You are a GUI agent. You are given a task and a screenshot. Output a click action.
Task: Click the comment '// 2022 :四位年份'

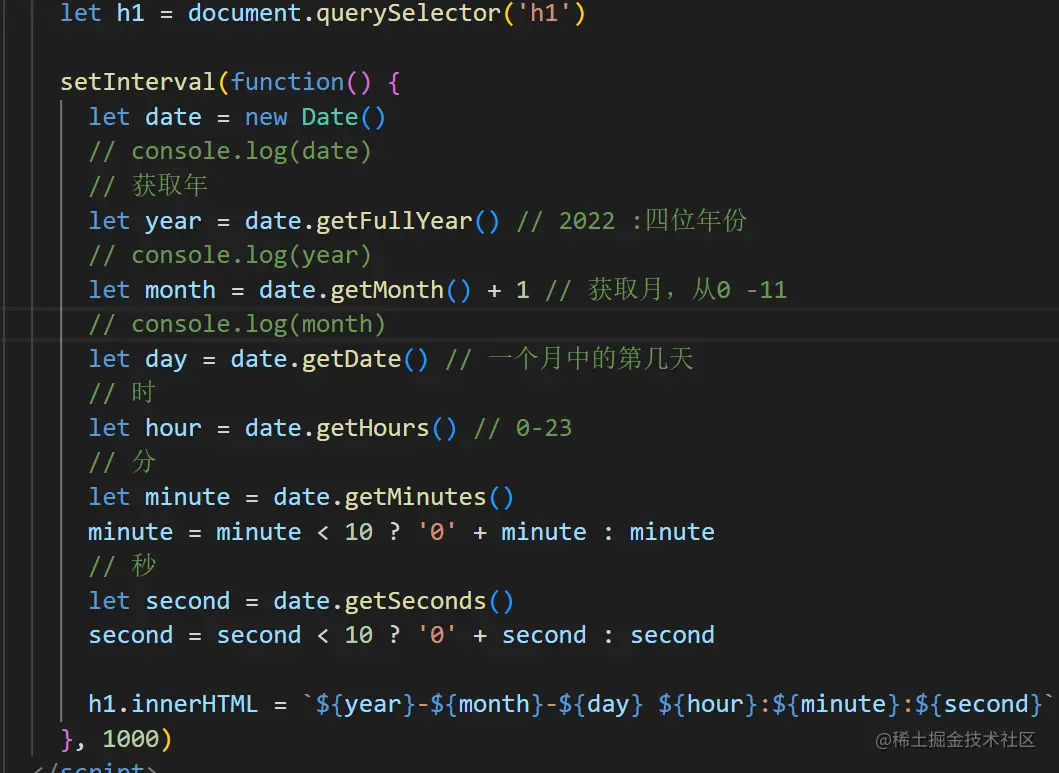tap(631, 221)
